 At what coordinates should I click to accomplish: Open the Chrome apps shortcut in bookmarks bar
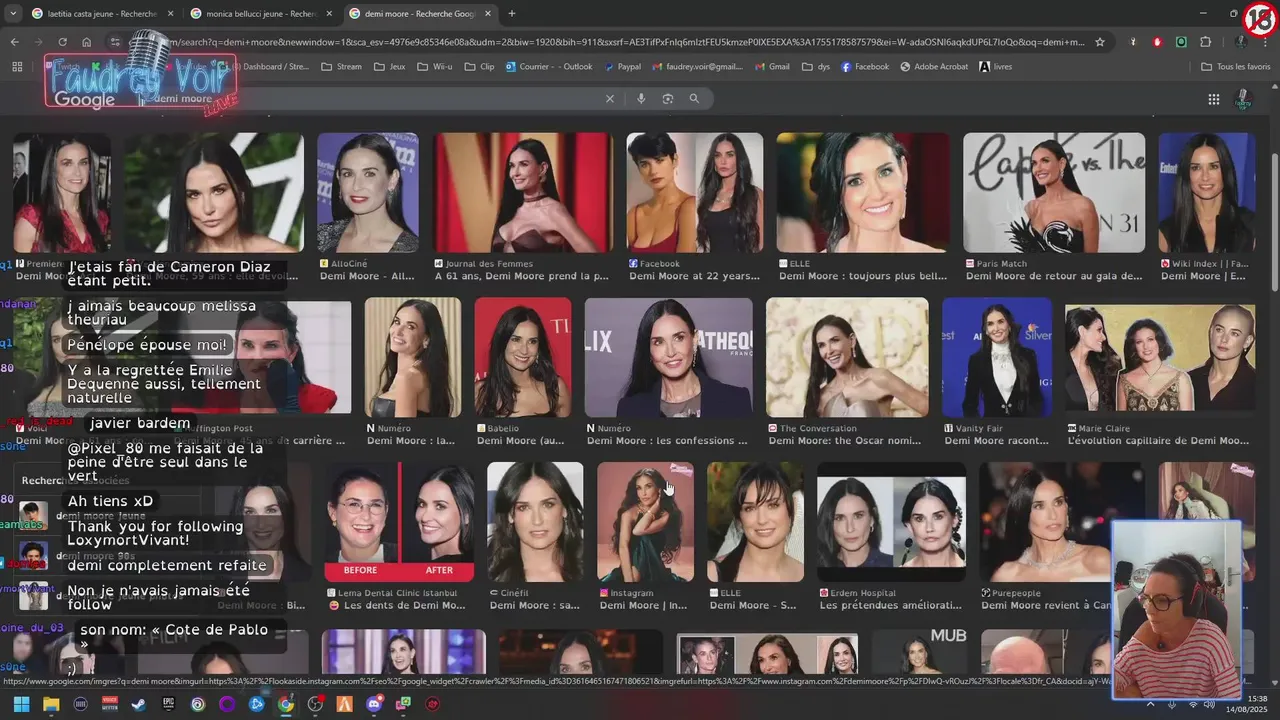[x=17, y=67]
